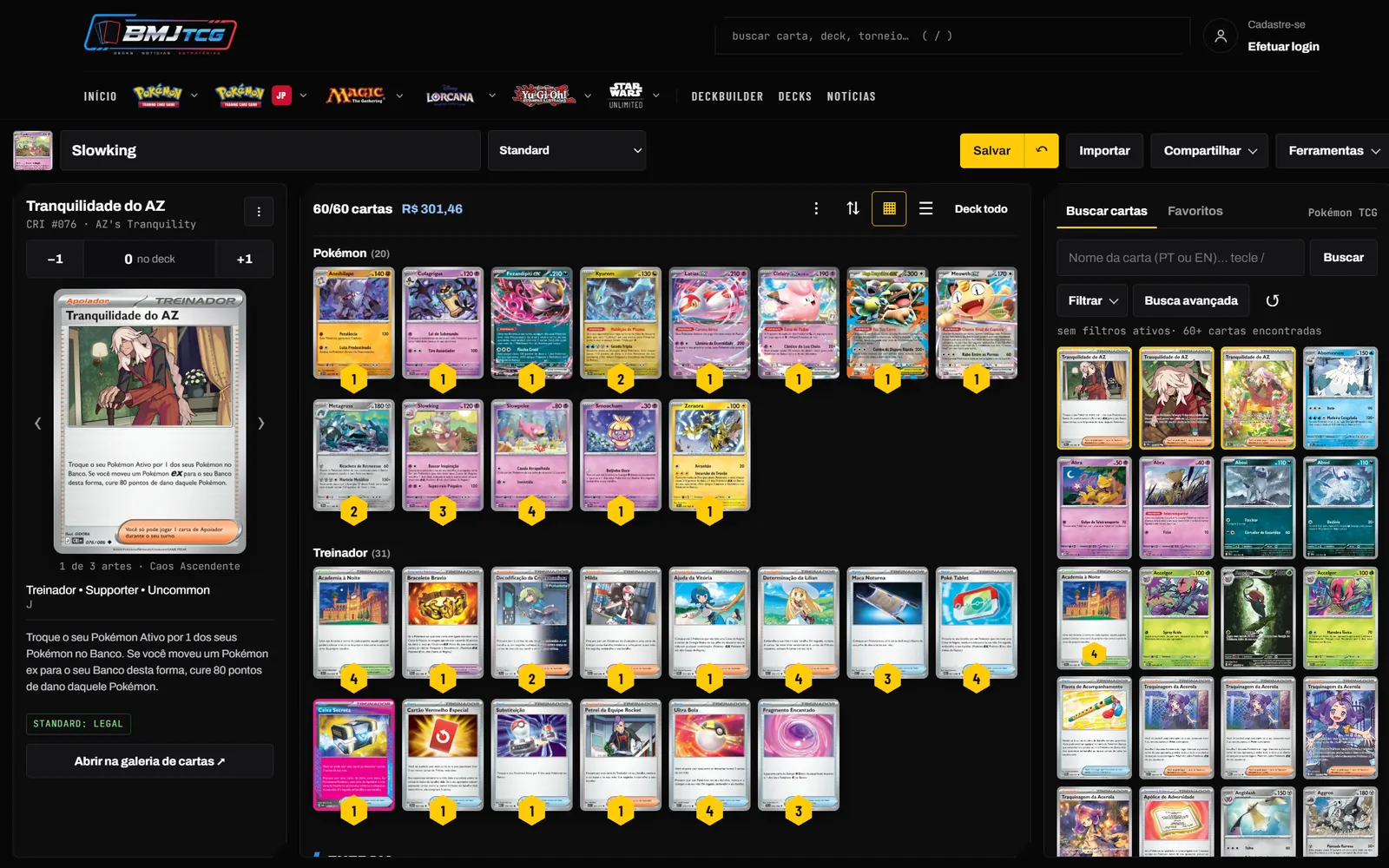Viewport: 1389px width, 868px height.
Task: Select the Caixa Secreta trainer card
Action: point(353,754)
